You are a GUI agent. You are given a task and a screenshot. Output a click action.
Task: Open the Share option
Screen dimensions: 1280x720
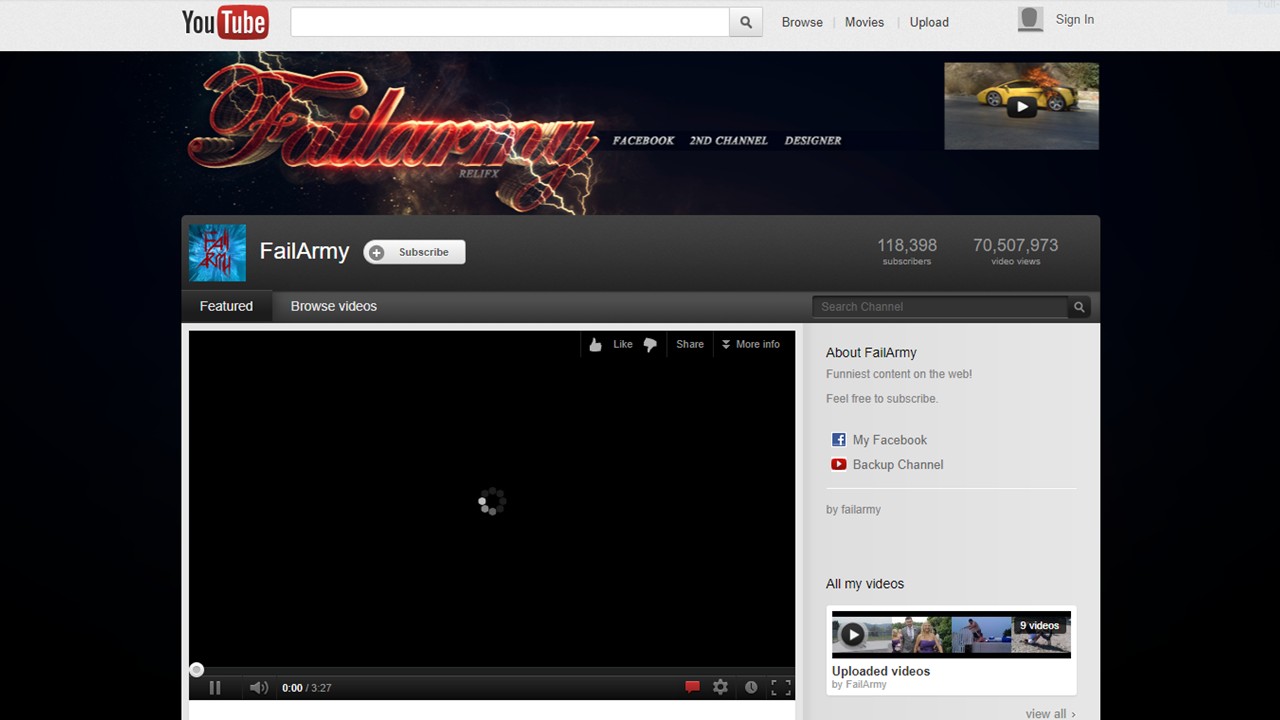coord(690,344)
